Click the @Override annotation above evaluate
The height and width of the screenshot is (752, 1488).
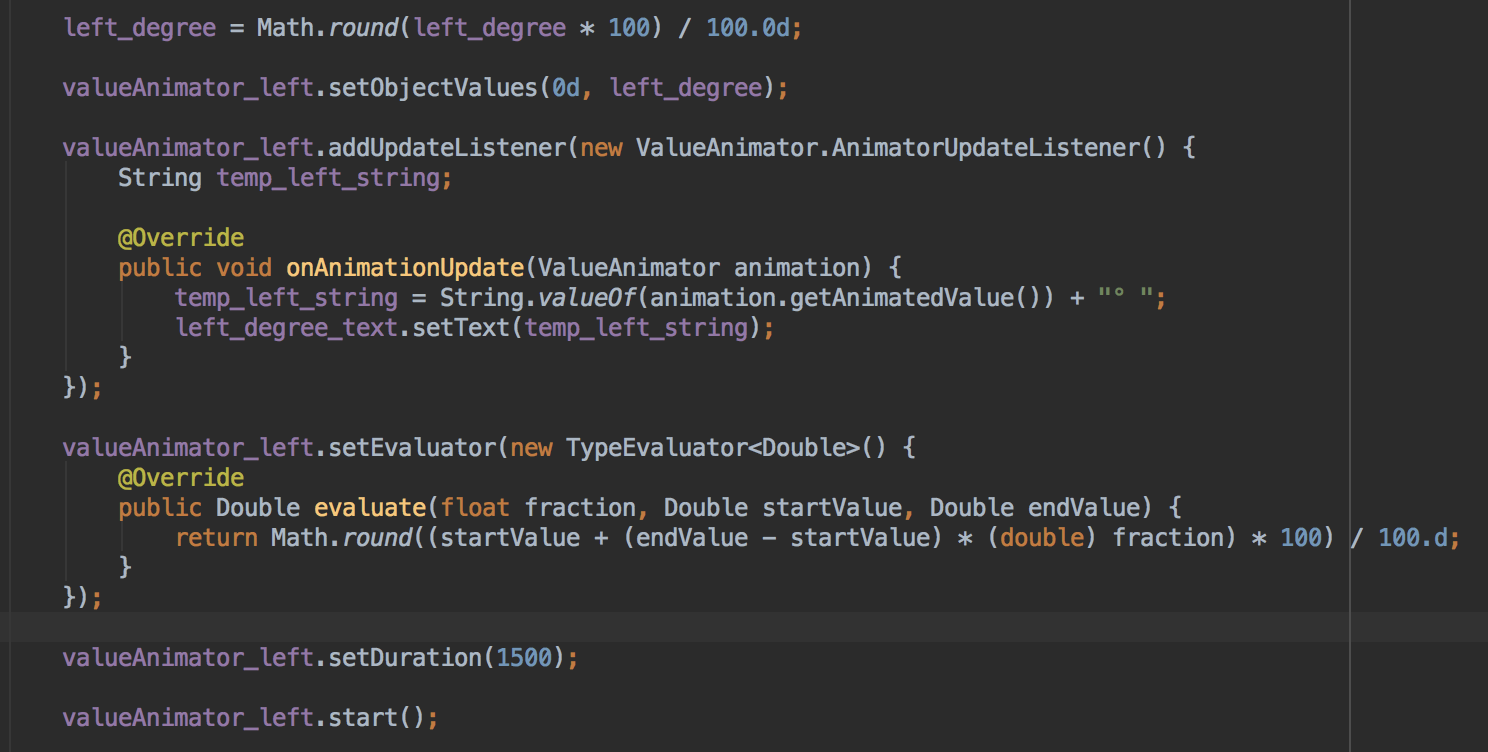click(181, 477)
